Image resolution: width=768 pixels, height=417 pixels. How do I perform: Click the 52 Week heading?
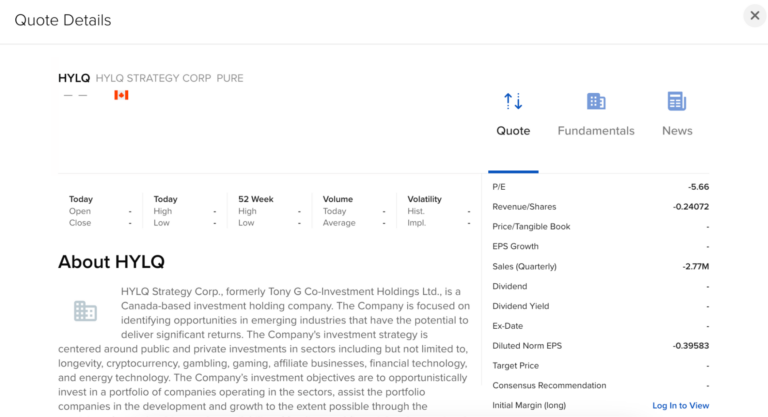point(256,199)
